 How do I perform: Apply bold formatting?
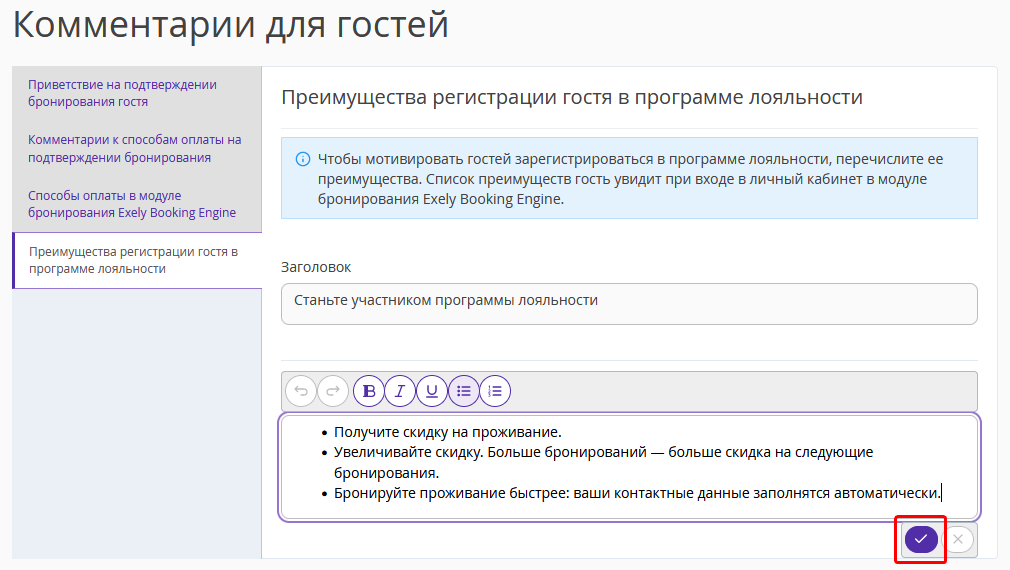(x=369, y=391)
